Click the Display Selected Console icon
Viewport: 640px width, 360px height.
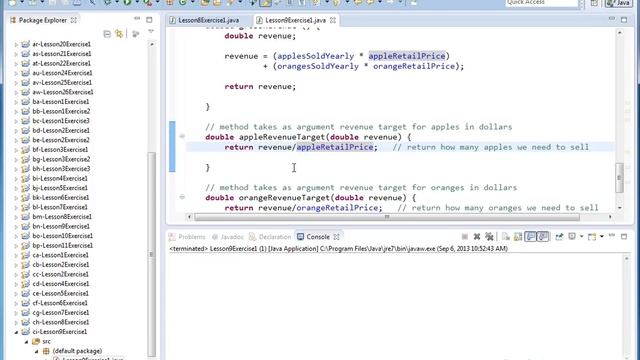[x=572, y=236]
